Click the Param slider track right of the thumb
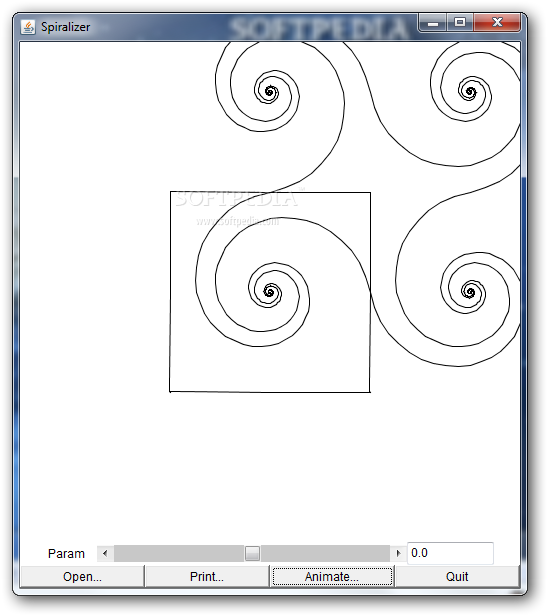The width and height of the screenshot is (548, 616). [325, 553]
